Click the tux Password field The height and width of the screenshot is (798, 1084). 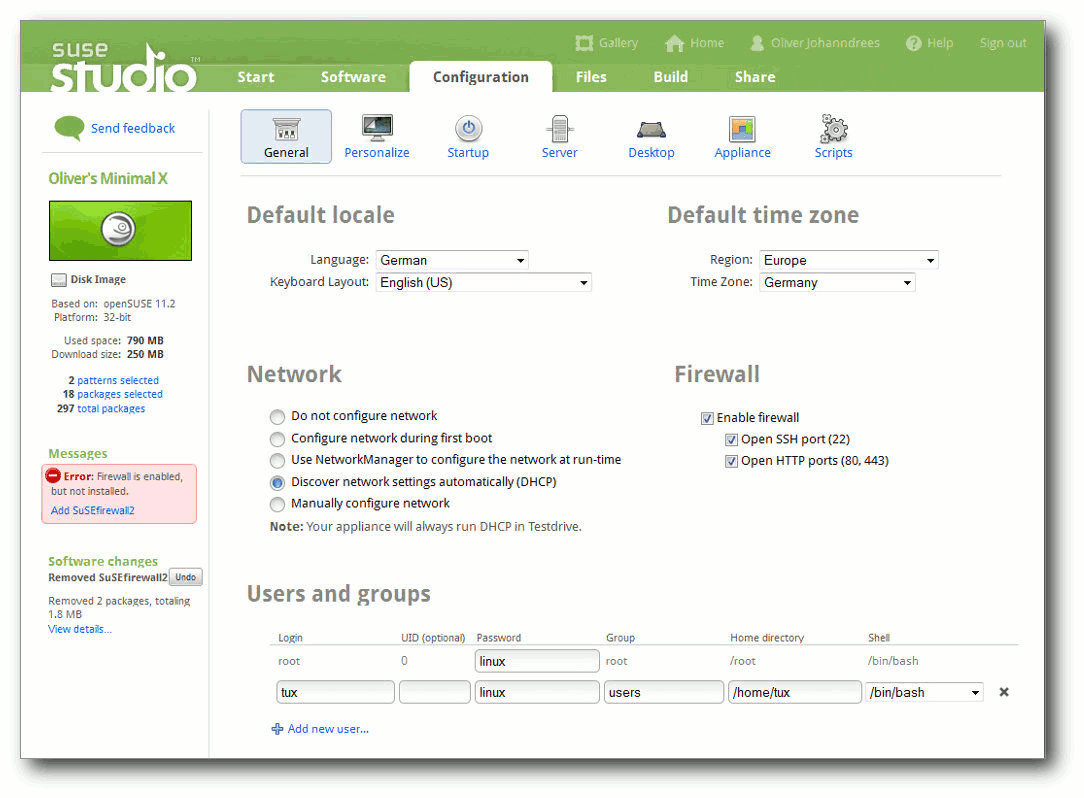coord(537,692)
